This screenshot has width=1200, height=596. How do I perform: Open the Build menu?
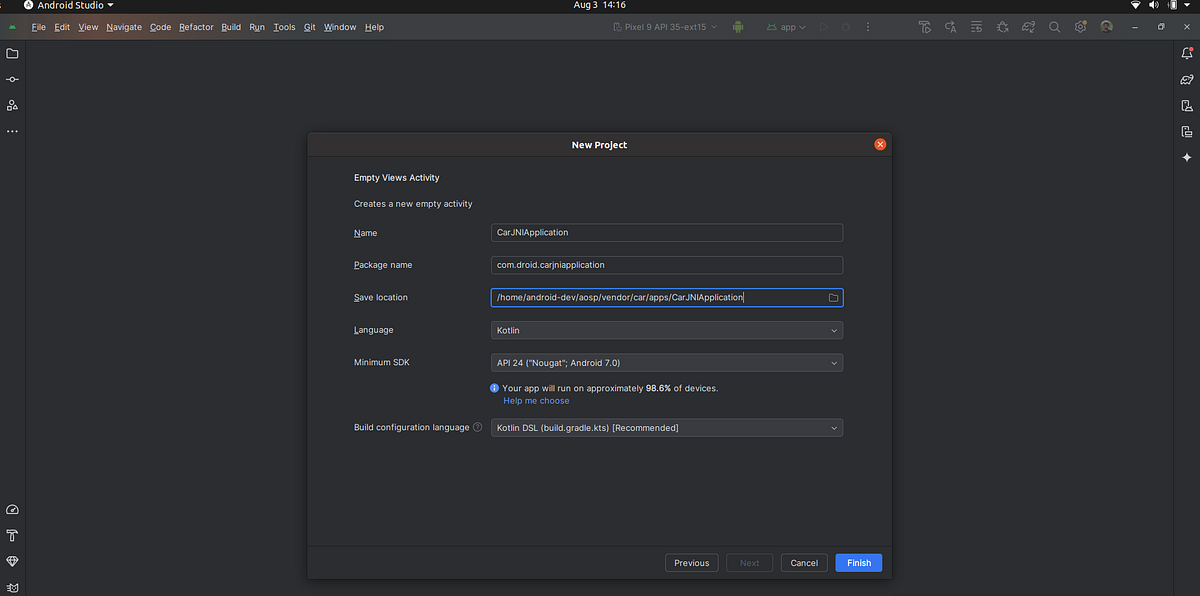(x=231, y=27)
